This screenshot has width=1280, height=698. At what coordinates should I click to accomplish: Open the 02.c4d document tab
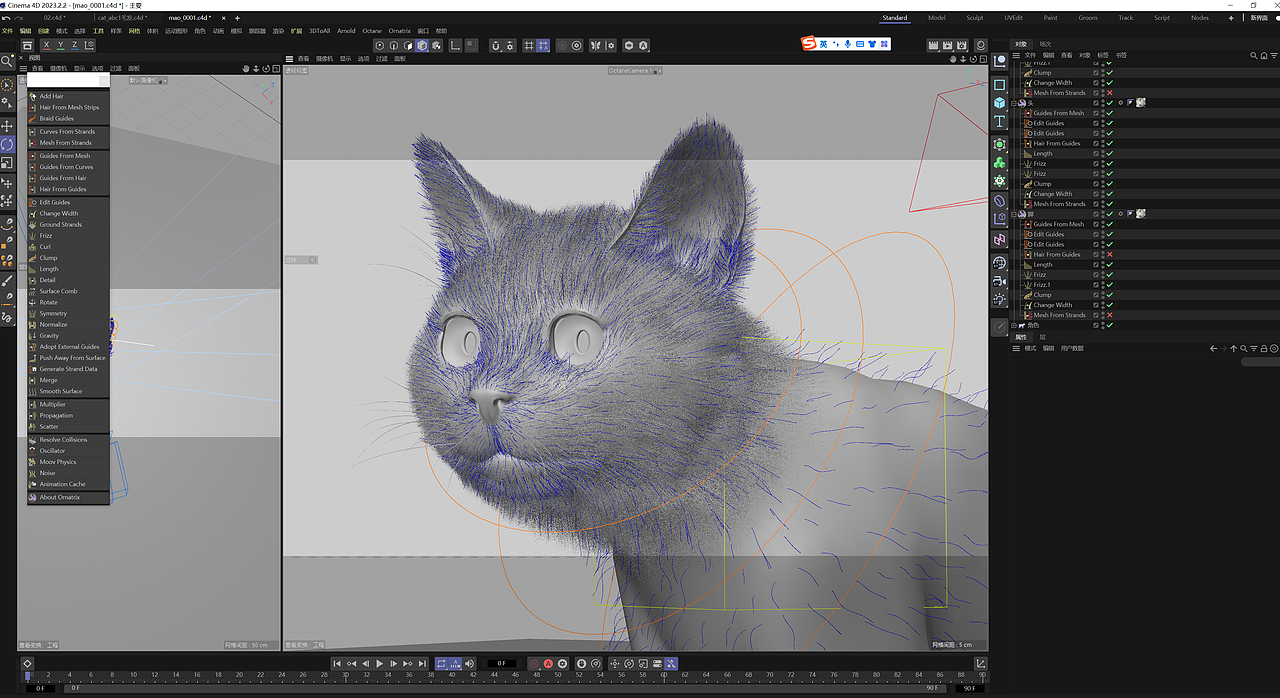pyautogui.click(x=55, y=18)
